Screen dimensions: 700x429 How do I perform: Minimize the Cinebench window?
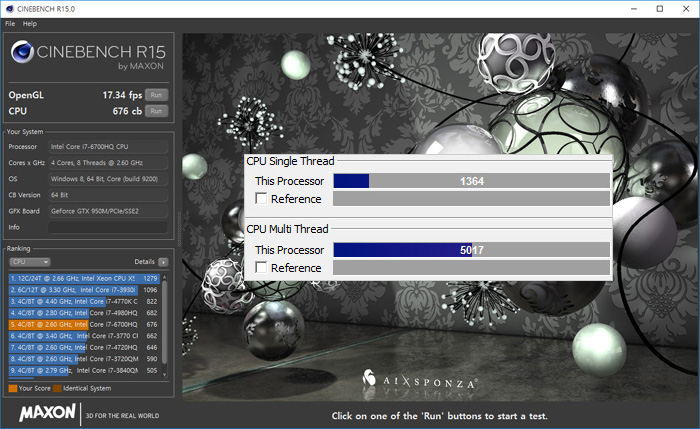click(634, 9)
